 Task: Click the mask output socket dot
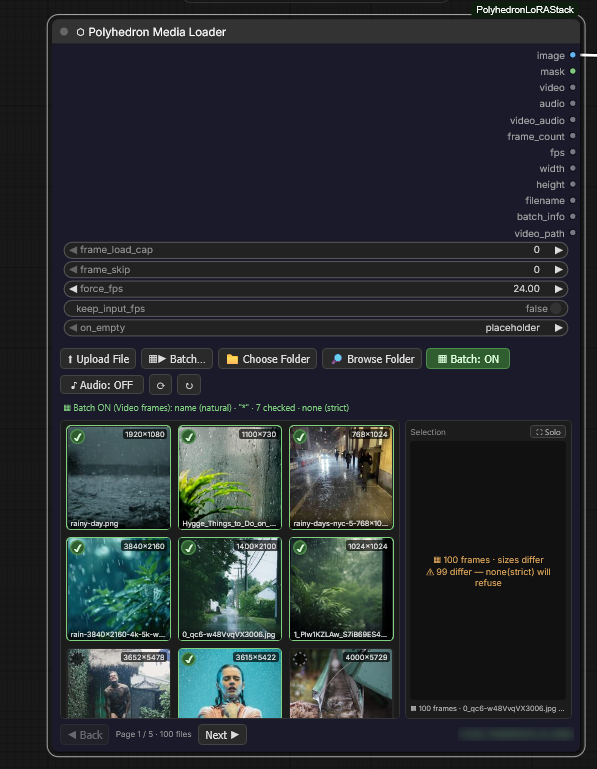click(572, 72)
